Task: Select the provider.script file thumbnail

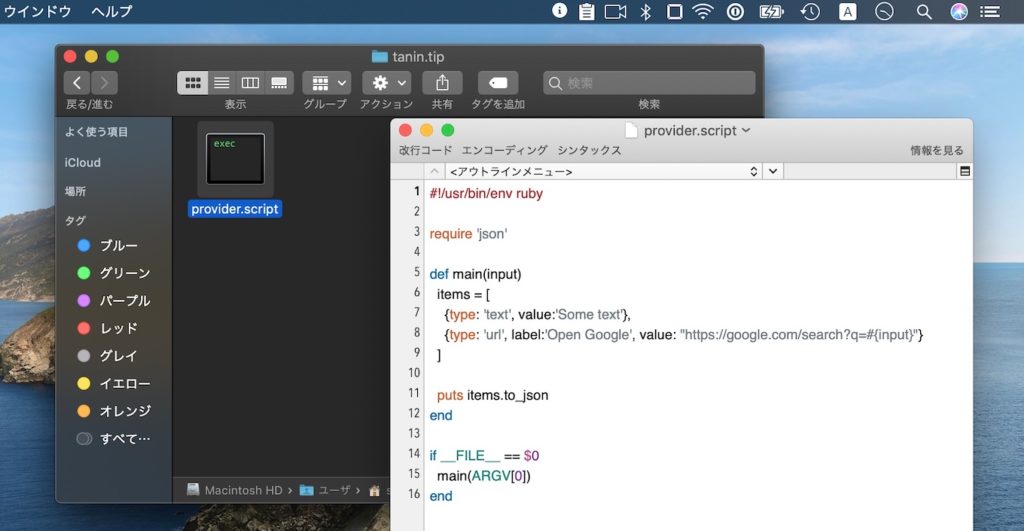Action: pyautogui.click(x=235, y=159)
